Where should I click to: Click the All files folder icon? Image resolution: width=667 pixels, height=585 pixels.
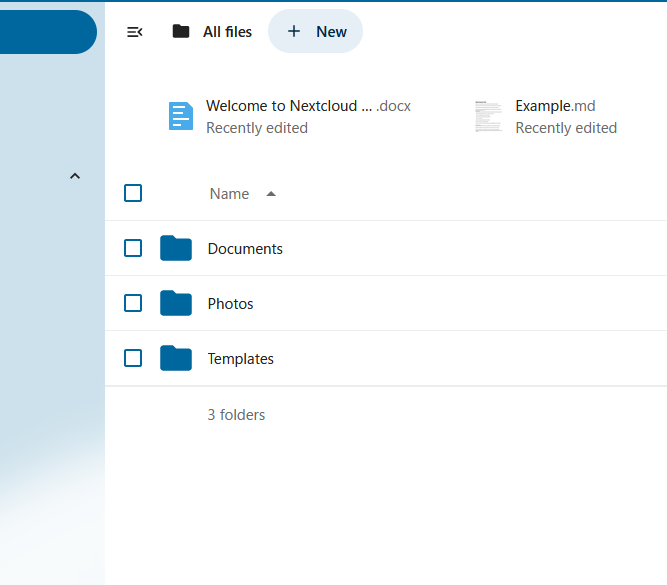tap(181, 31)
